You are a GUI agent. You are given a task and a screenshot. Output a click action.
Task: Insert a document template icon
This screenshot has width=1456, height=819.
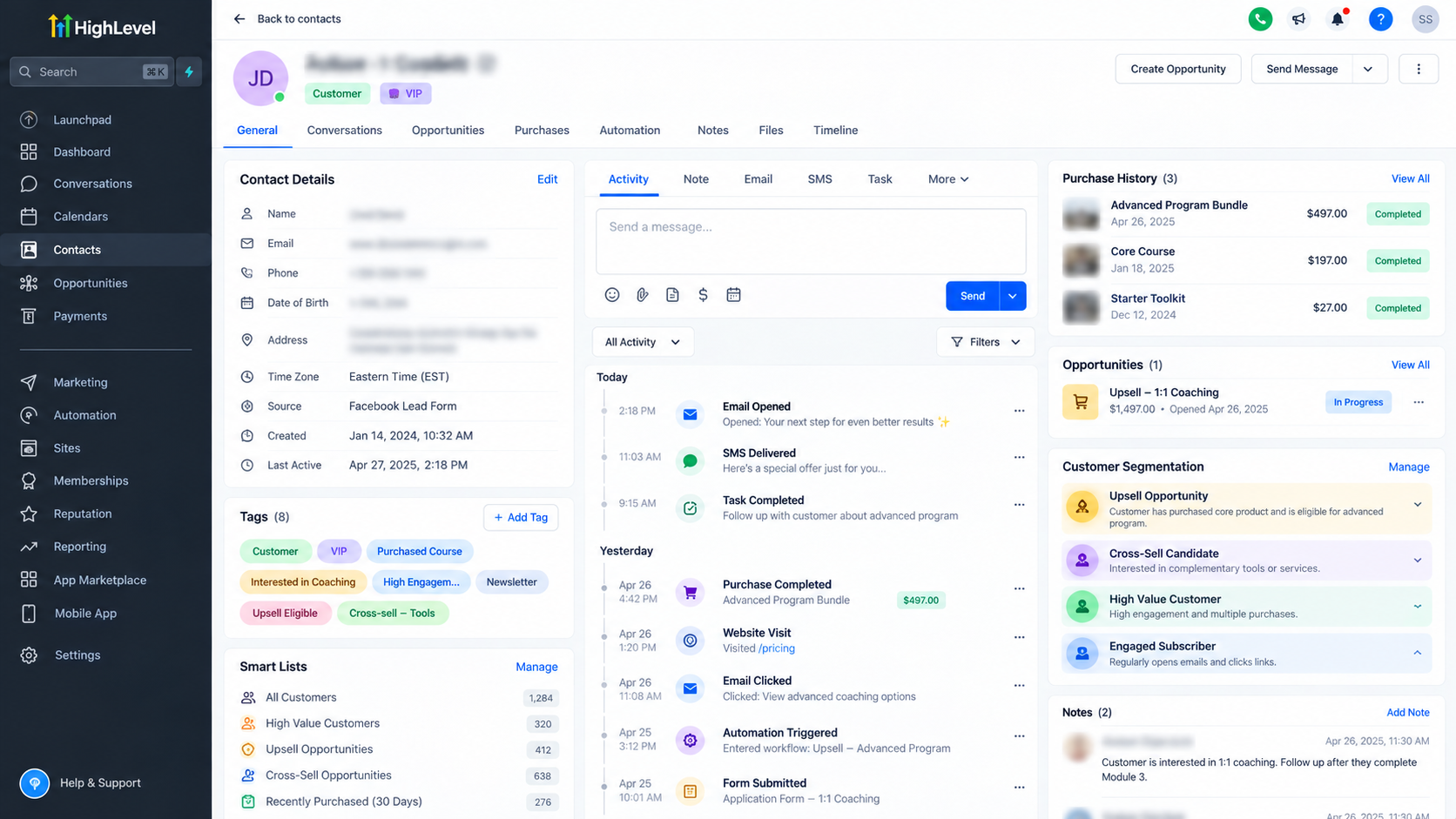(672, 295)
